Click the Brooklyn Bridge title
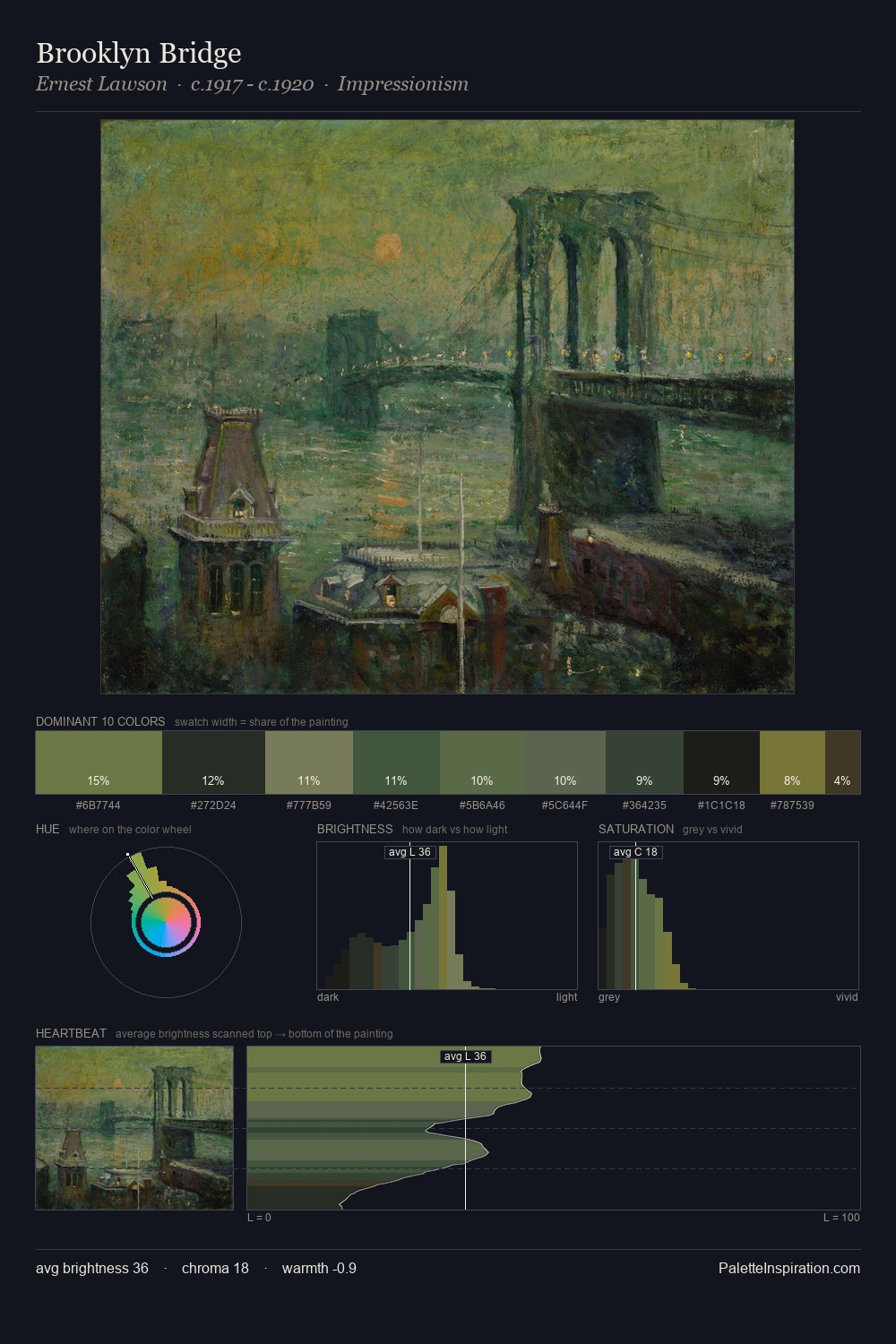Image resolution: width=896 pixels, height=1344 pixels. coord(139,53)
